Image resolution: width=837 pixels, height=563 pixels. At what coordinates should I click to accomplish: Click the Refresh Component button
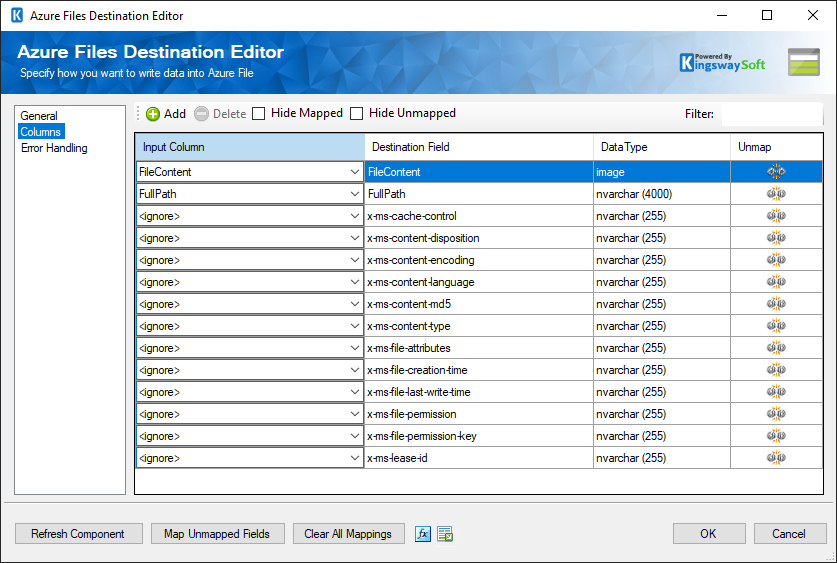coord(78,534)
